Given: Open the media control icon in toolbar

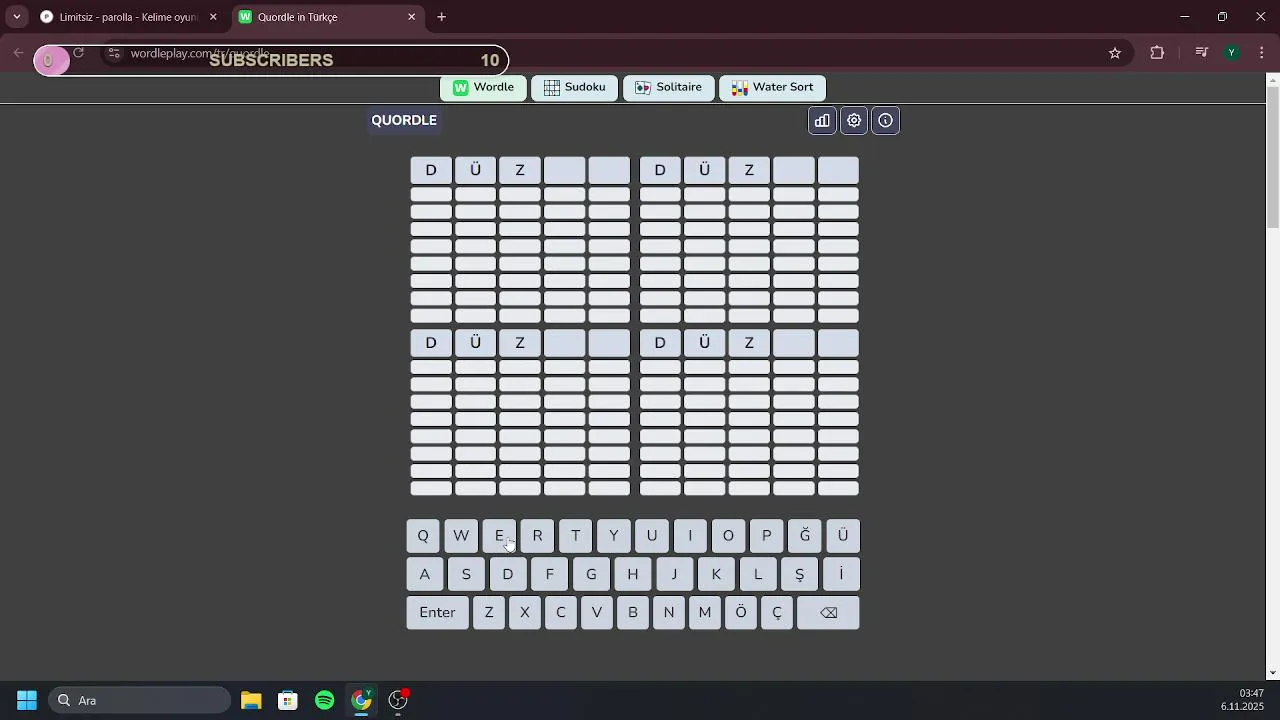Looking at the screenshot, I should (1202, 53).
